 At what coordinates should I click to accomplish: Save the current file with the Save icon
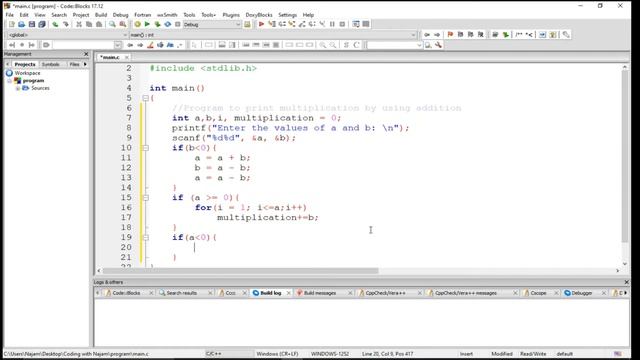click(32, 24)
